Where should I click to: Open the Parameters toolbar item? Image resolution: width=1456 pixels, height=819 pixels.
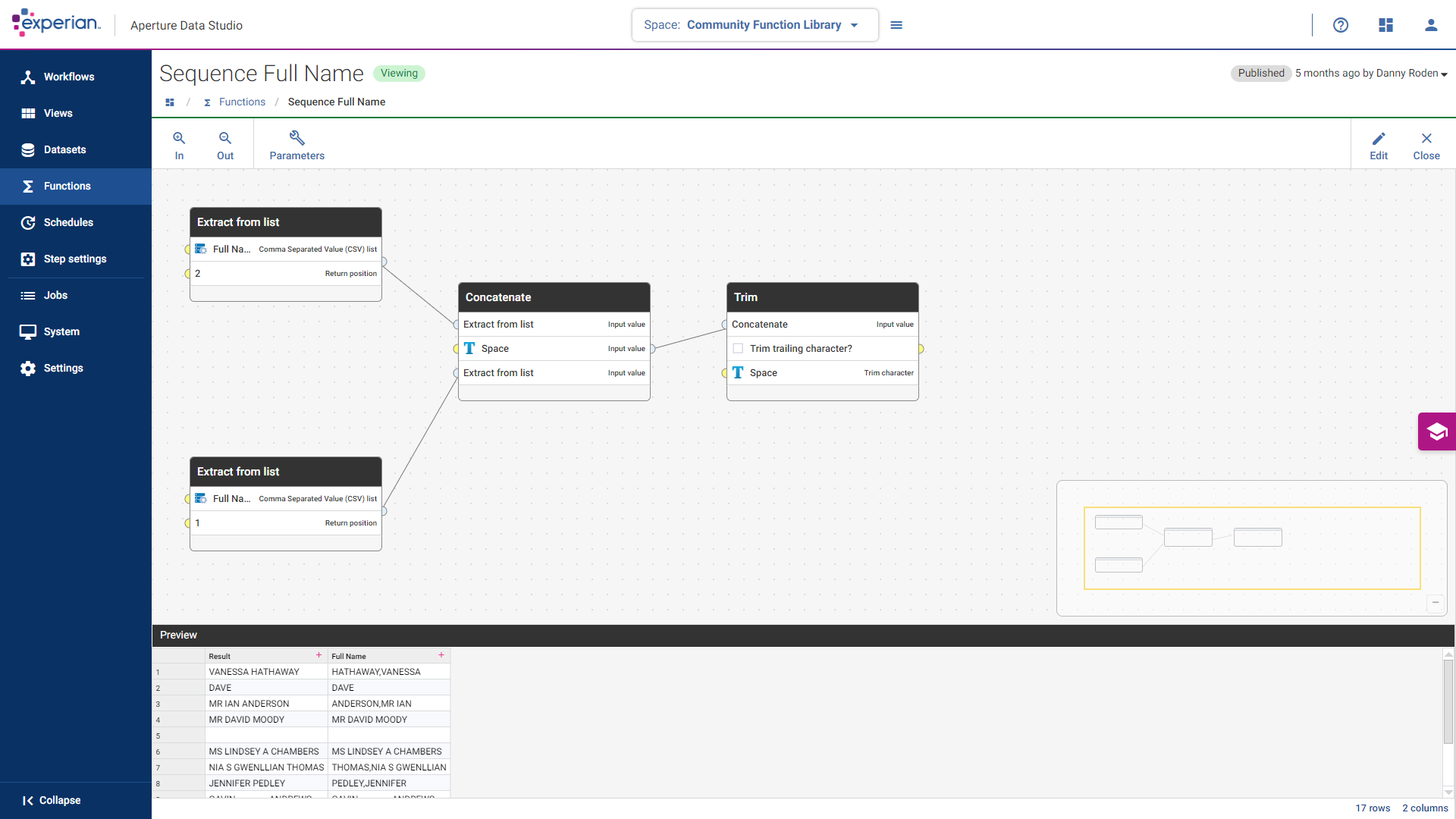(x=297, y=144)
